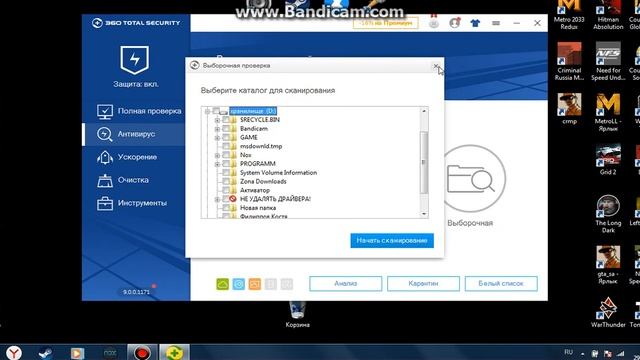Check System Volume Information checkbox
This screenshot has height=360, width=640.
click(x=226, y=173)
